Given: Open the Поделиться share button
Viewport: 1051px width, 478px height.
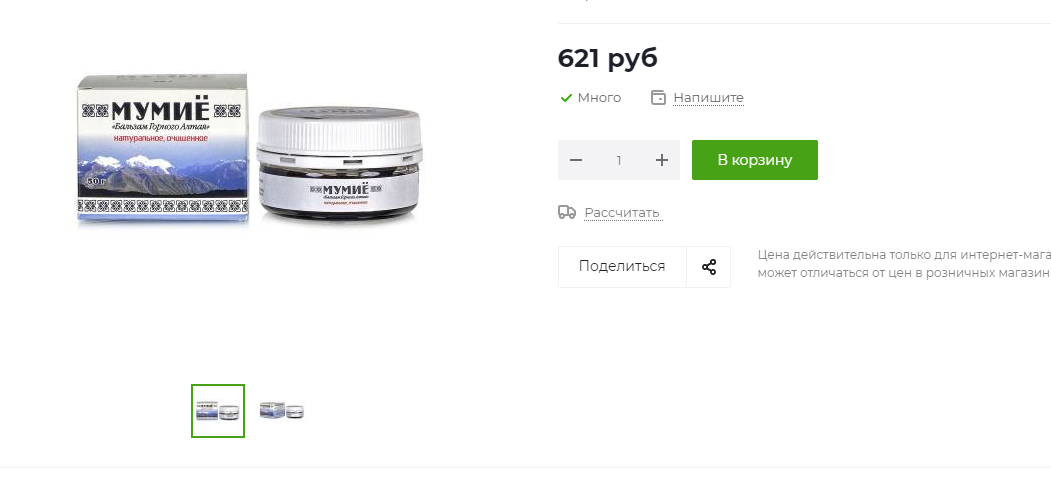Looking at the screenshot, I should pyautogui.click(x=622, y=267).
